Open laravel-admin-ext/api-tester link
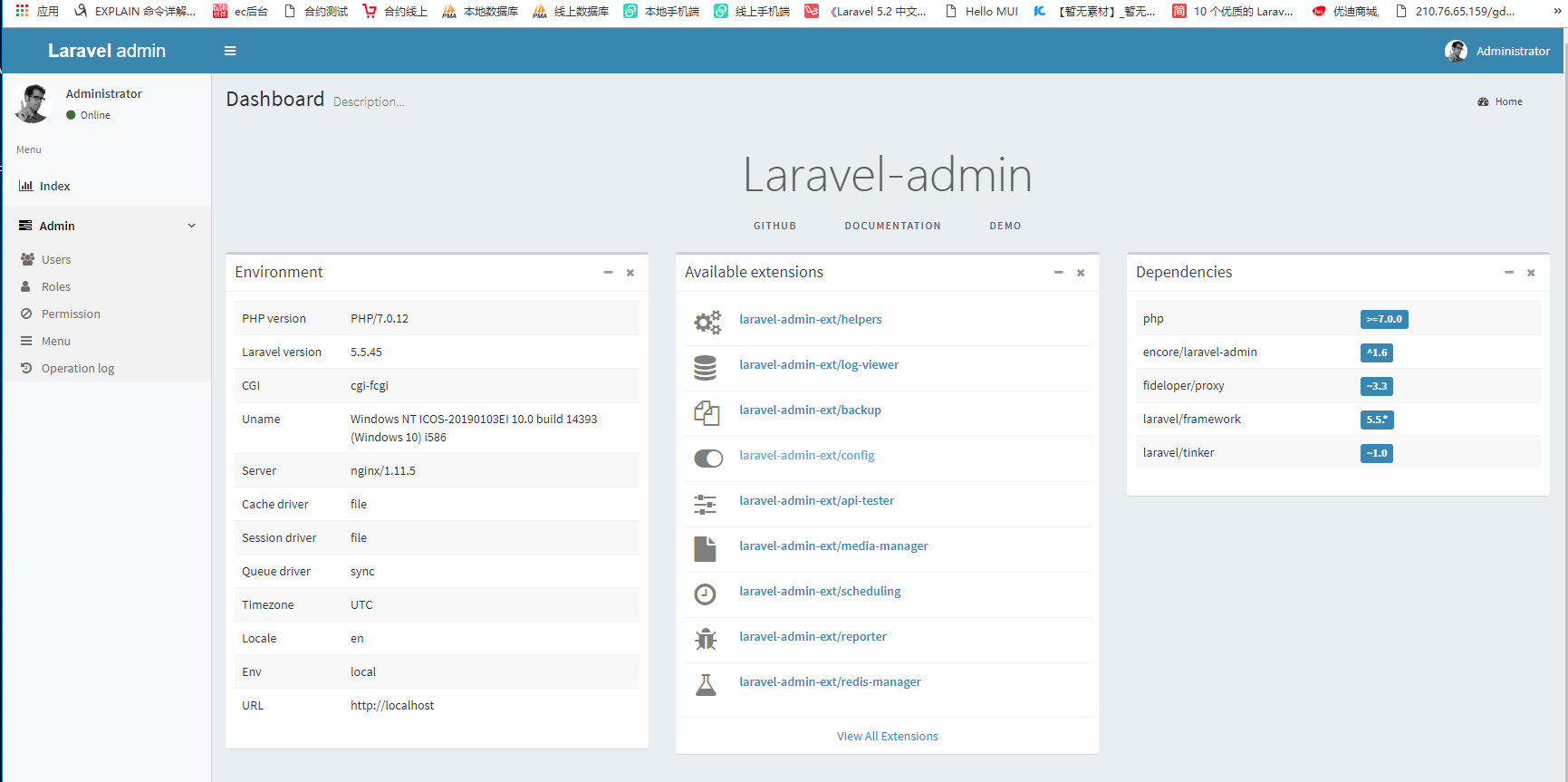 click(x=816, y=500)
